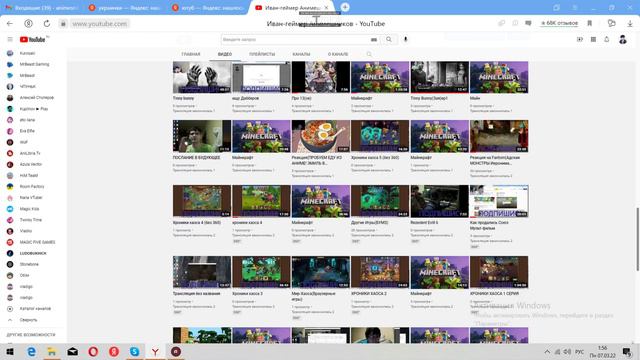Open the ПОСЛАНИЕ В БУДУЩЕЕ video thumbnail
640x360 pixels.
point(202,136)
